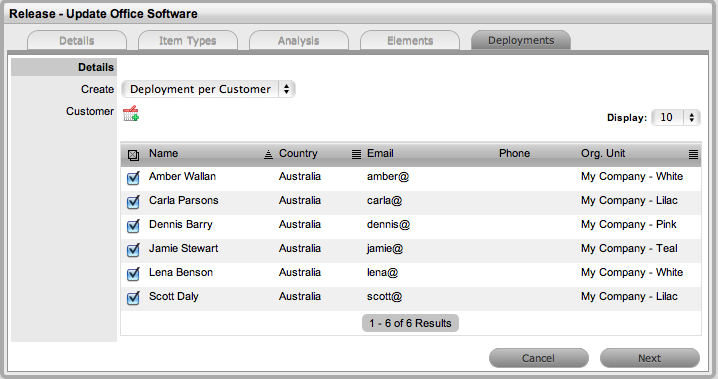Click the Country column menu icon
Screen dimensions: 718x379
point(356,154)
